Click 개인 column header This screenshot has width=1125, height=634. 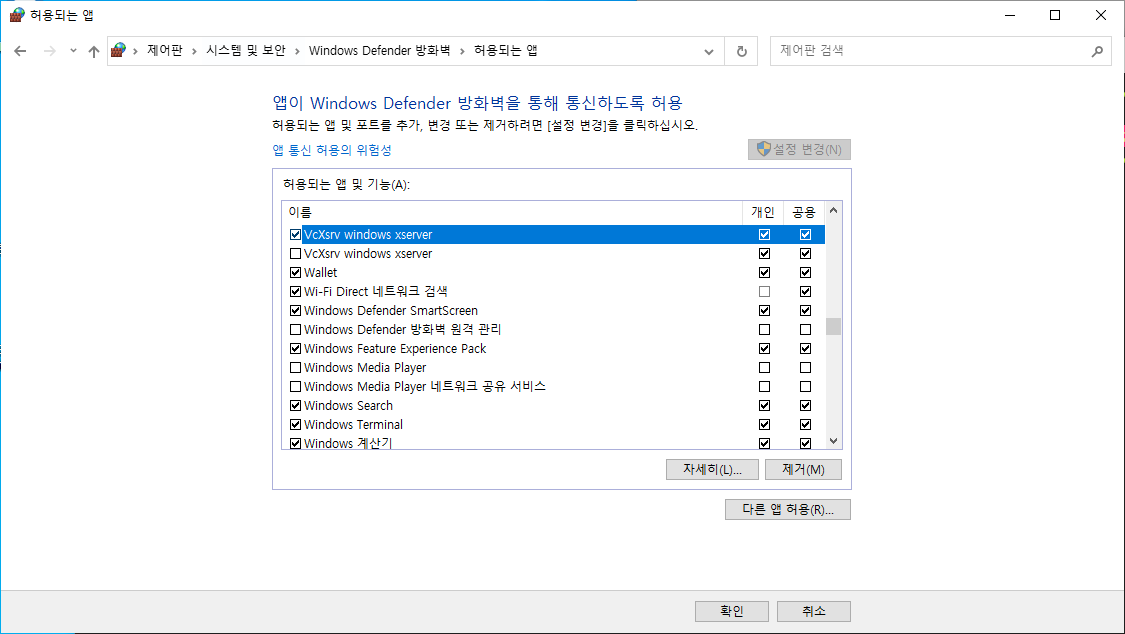pos(763,212)
